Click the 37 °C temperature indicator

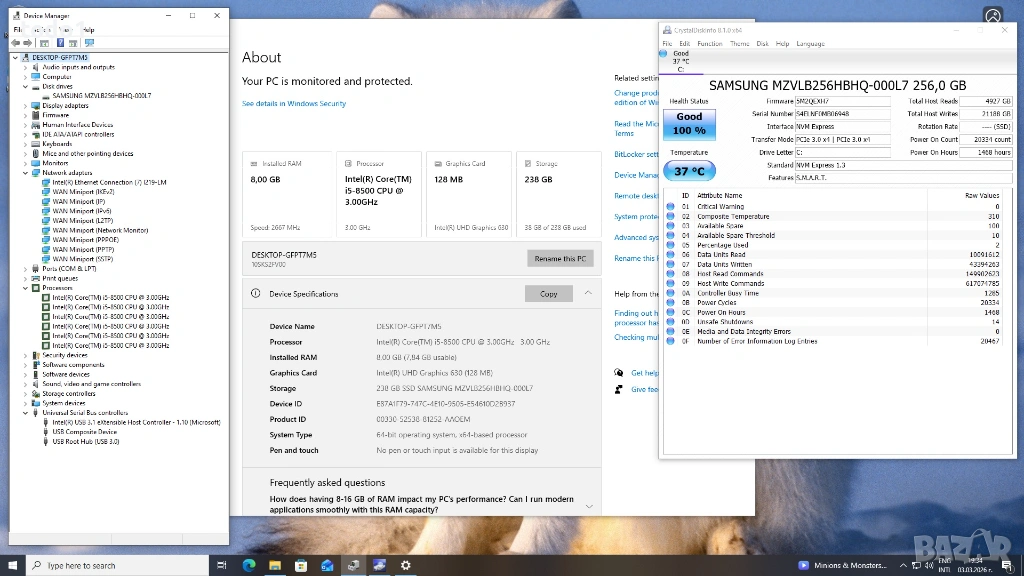689,171
